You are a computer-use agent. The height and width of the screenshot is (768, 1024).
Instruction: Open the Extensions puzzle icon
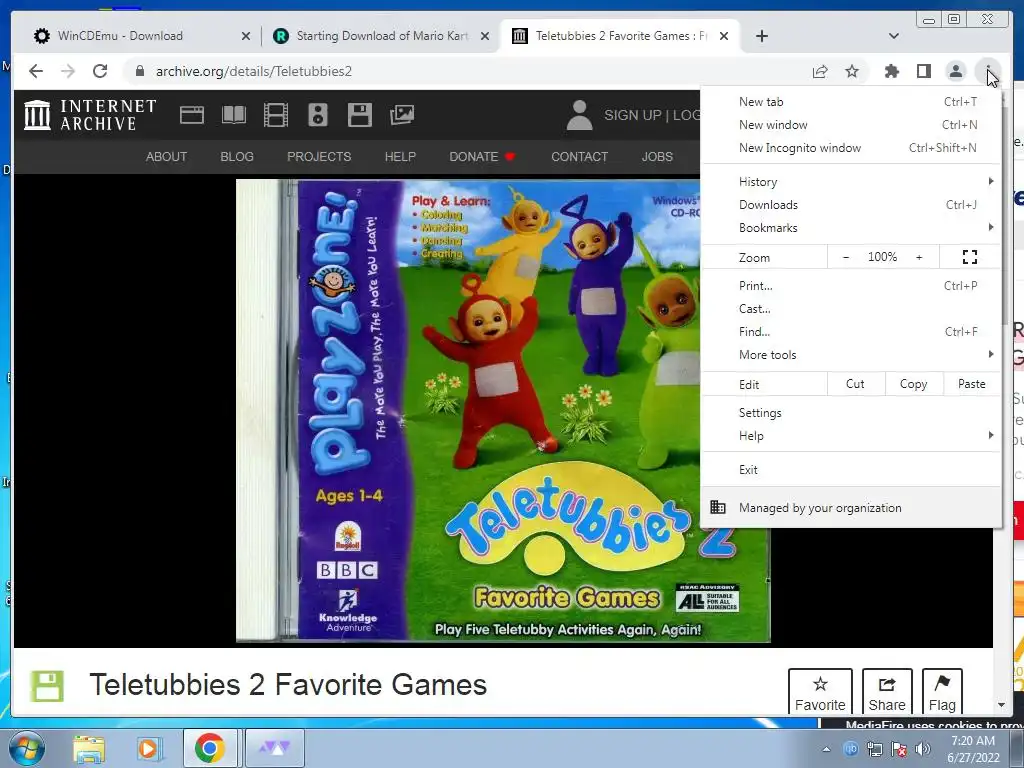click(x=891, y=71)
